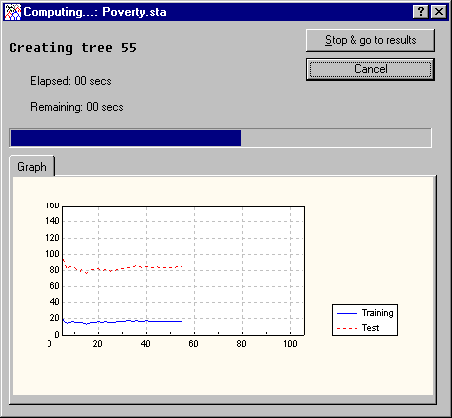Viewport: 452px width, 418px height.
Task: Click the red dashed Test line sample in the legend
Action: [x=347, y=328]
